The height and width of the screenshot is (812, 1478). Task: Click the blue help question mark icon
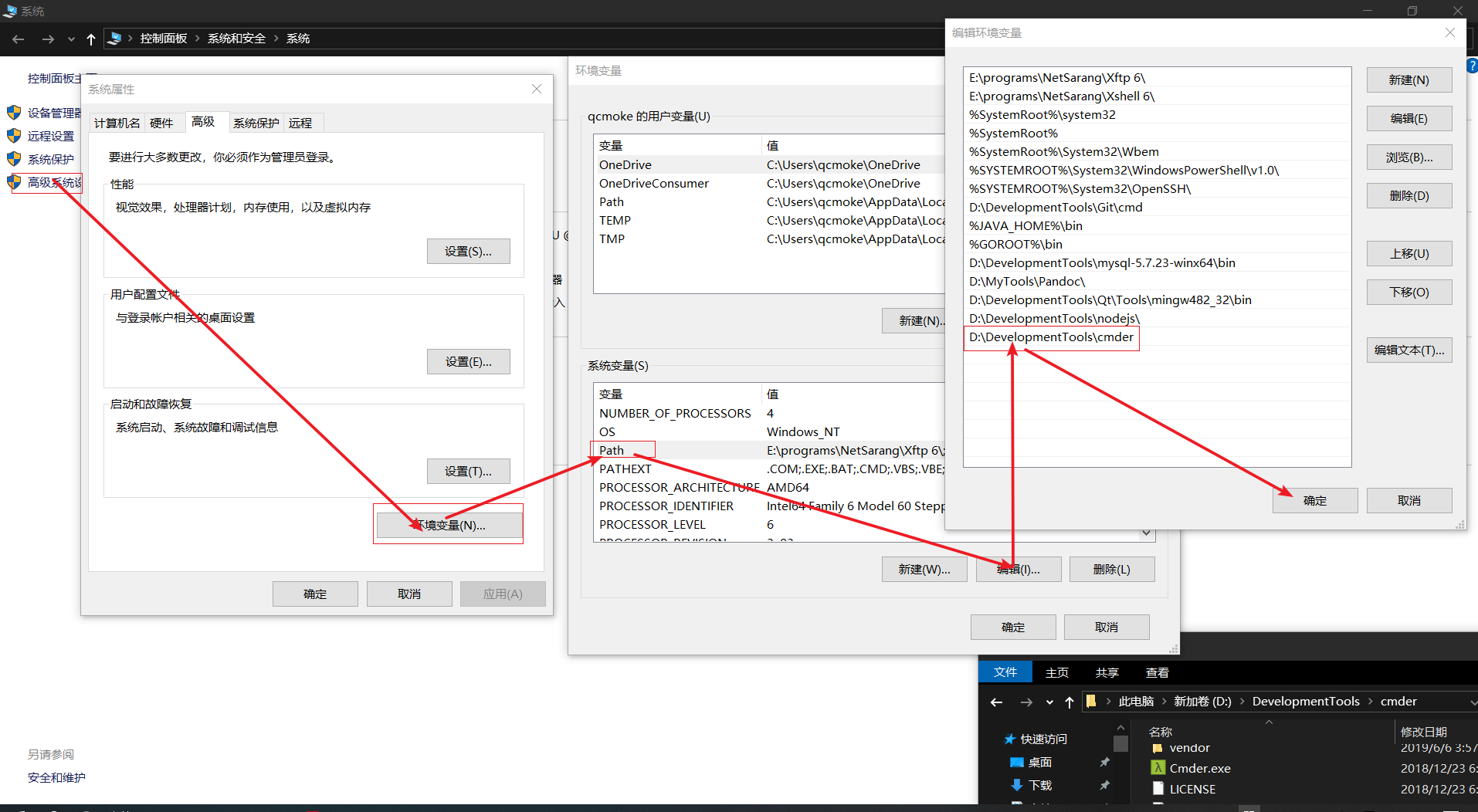pyautogui.click(x=1472, y=66)
